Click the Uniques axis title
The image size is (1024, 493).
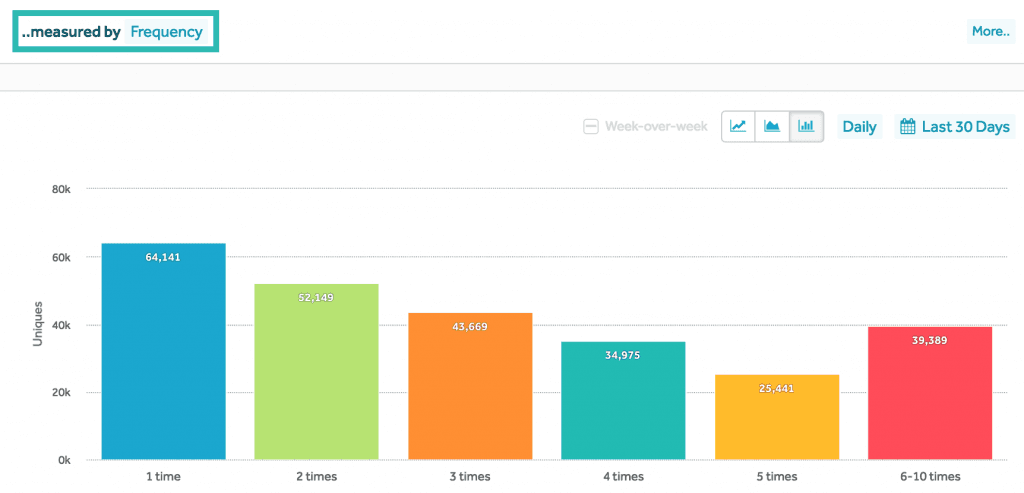38,325
